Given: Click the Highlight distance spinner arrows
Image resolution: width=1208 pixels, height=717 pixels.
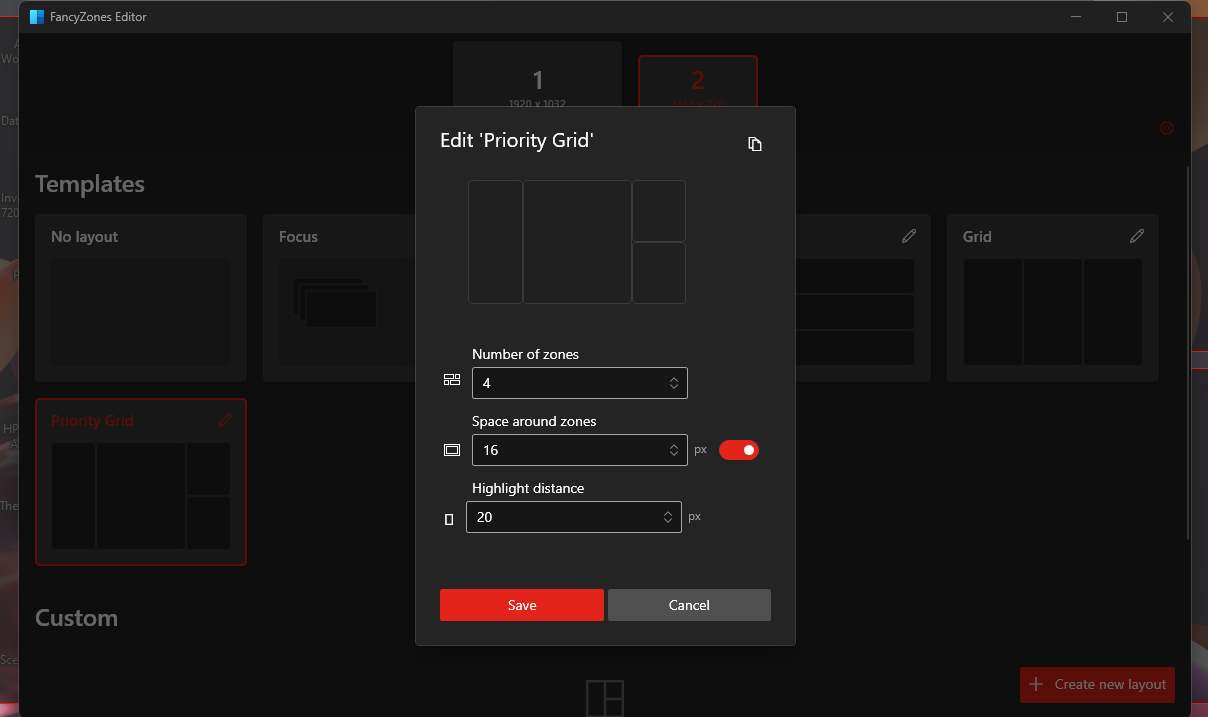Looking at the screenshot, I should point(668,517).
